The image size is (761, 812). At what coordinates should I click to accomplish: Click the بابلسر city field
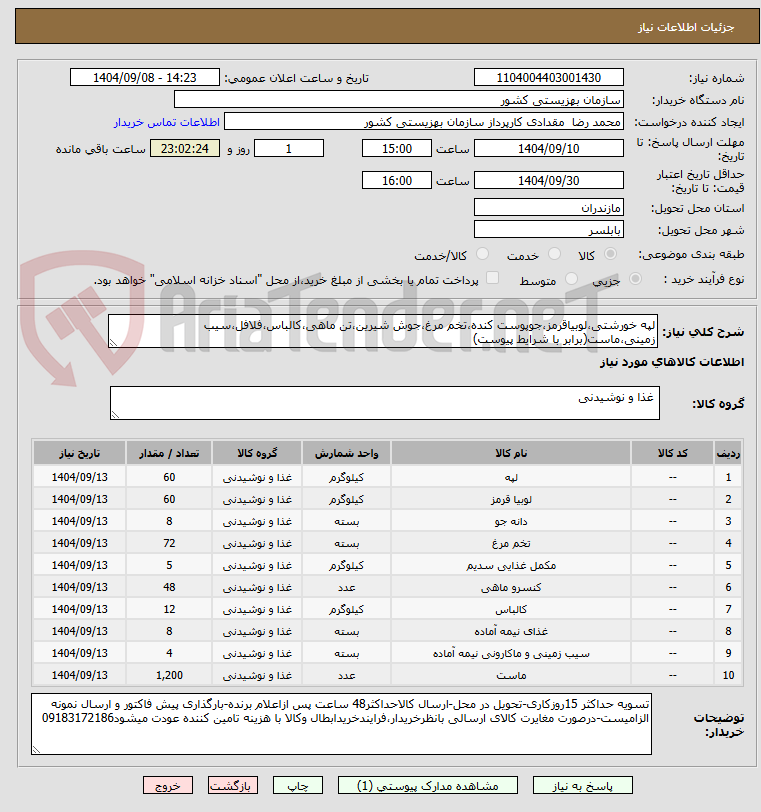[549, 229]
